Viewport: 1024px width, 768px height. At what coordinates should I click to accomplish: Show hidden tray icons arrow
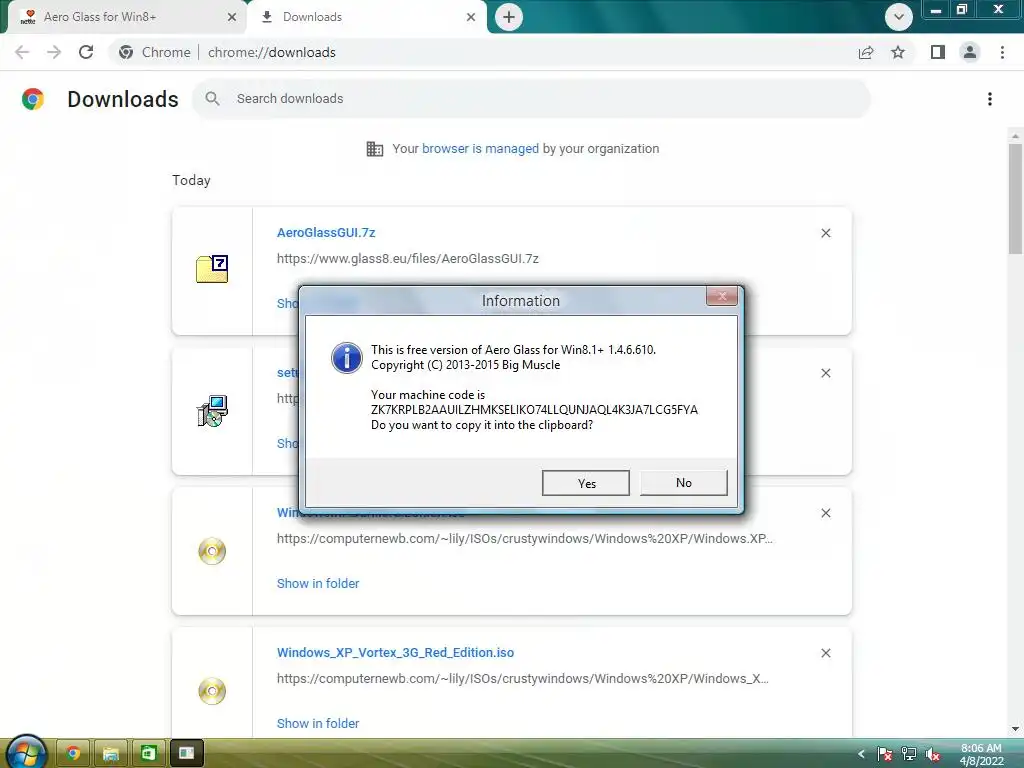861,754
